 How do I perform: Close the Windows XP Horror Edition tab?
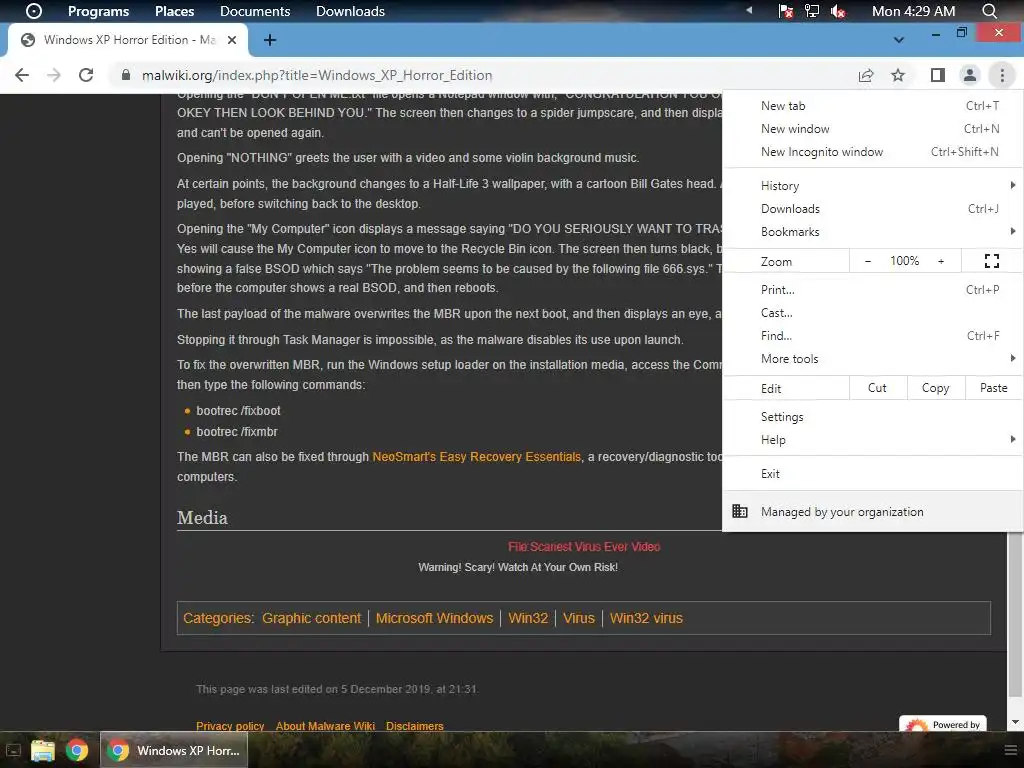(x=232, y=40)
